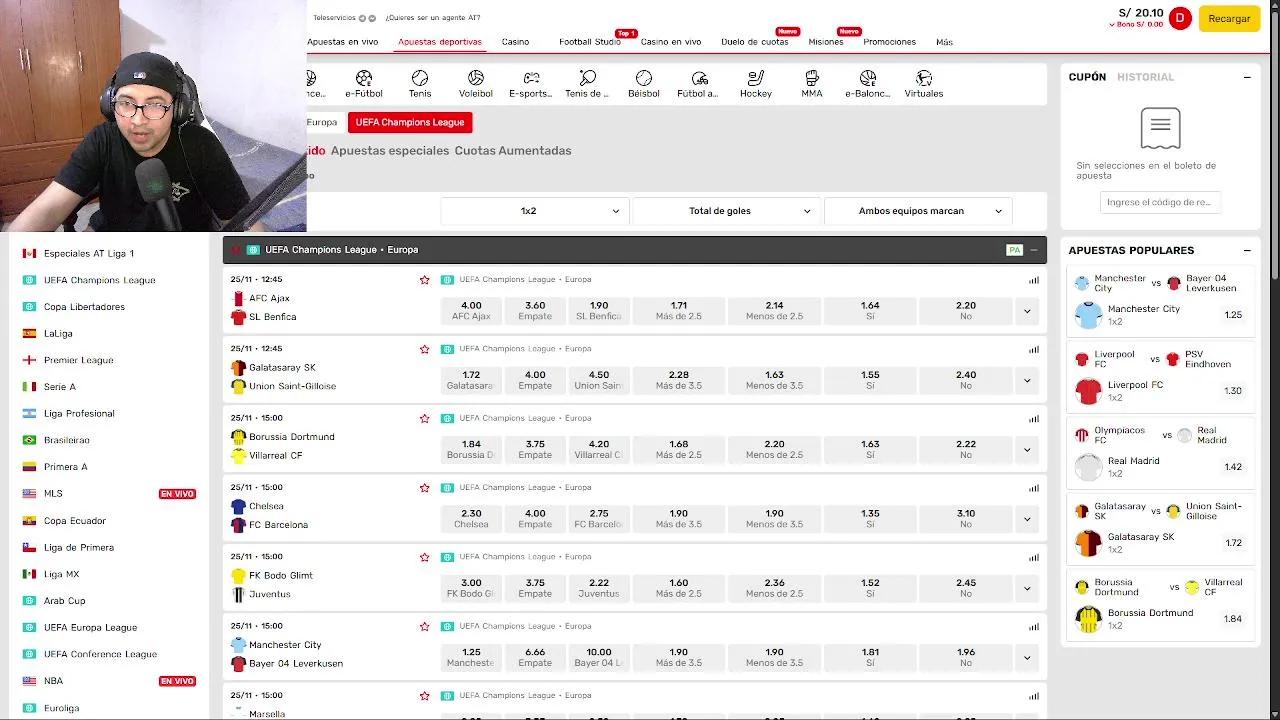Open statistics icon for Galatasaray match
The width and height of the screenshot is (1280, 720).
(1034, 349)
